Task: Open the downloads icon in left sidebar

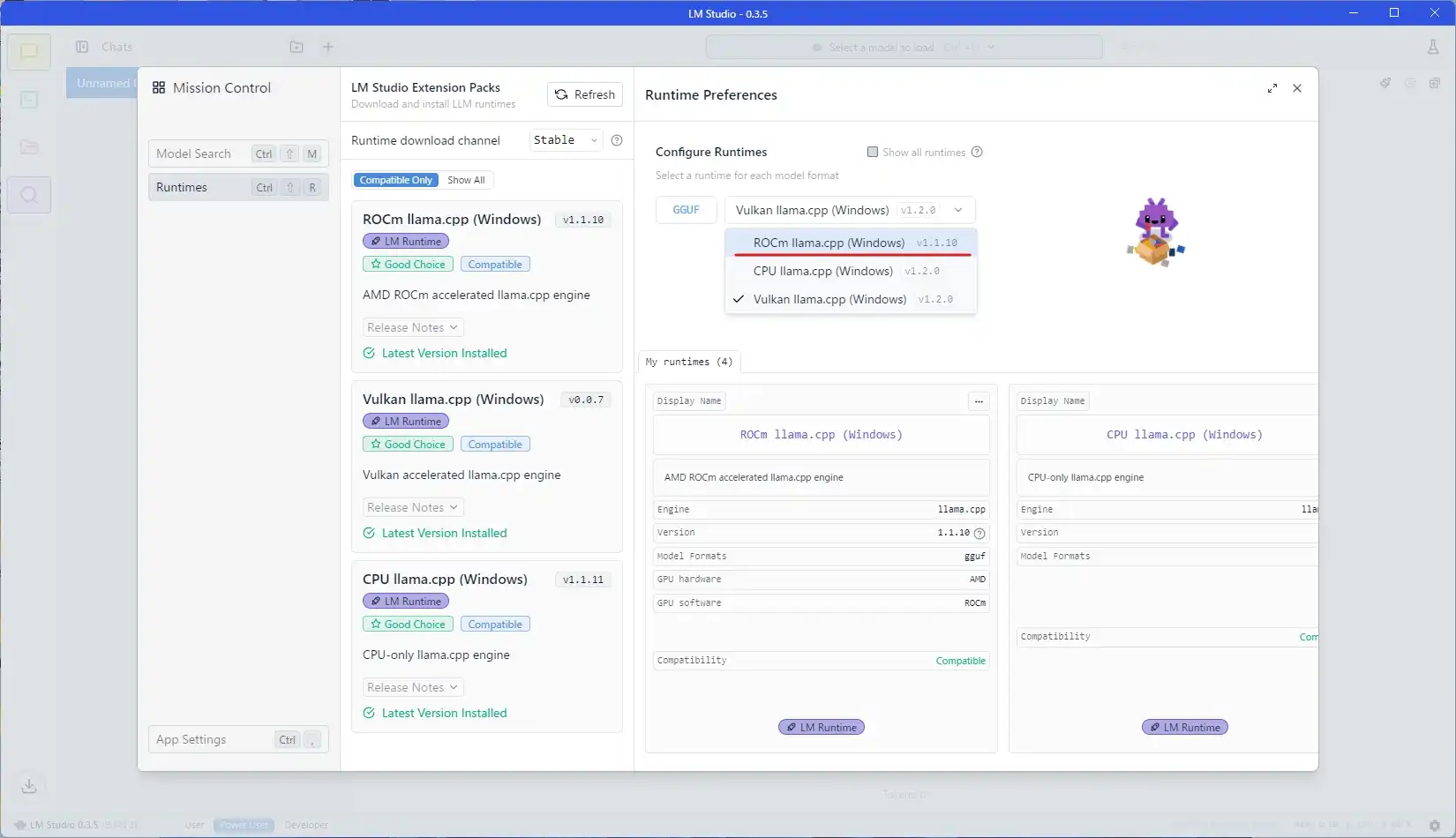Action: (x=29, y=785)
